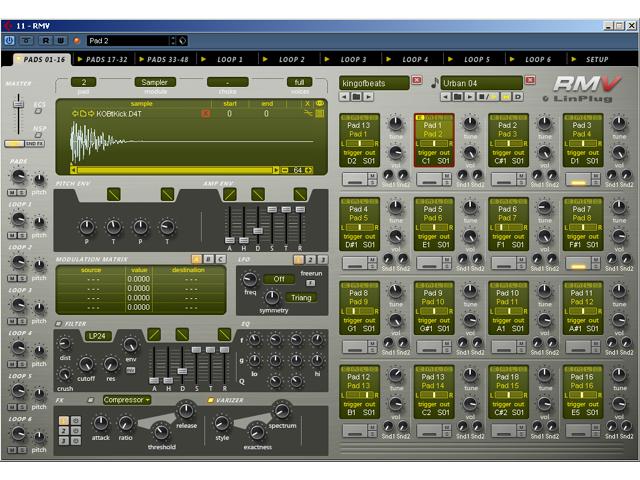Viewport: 640px width, 480px height.
Task: Clear sample with red X in display
Action: click(206, 113)
